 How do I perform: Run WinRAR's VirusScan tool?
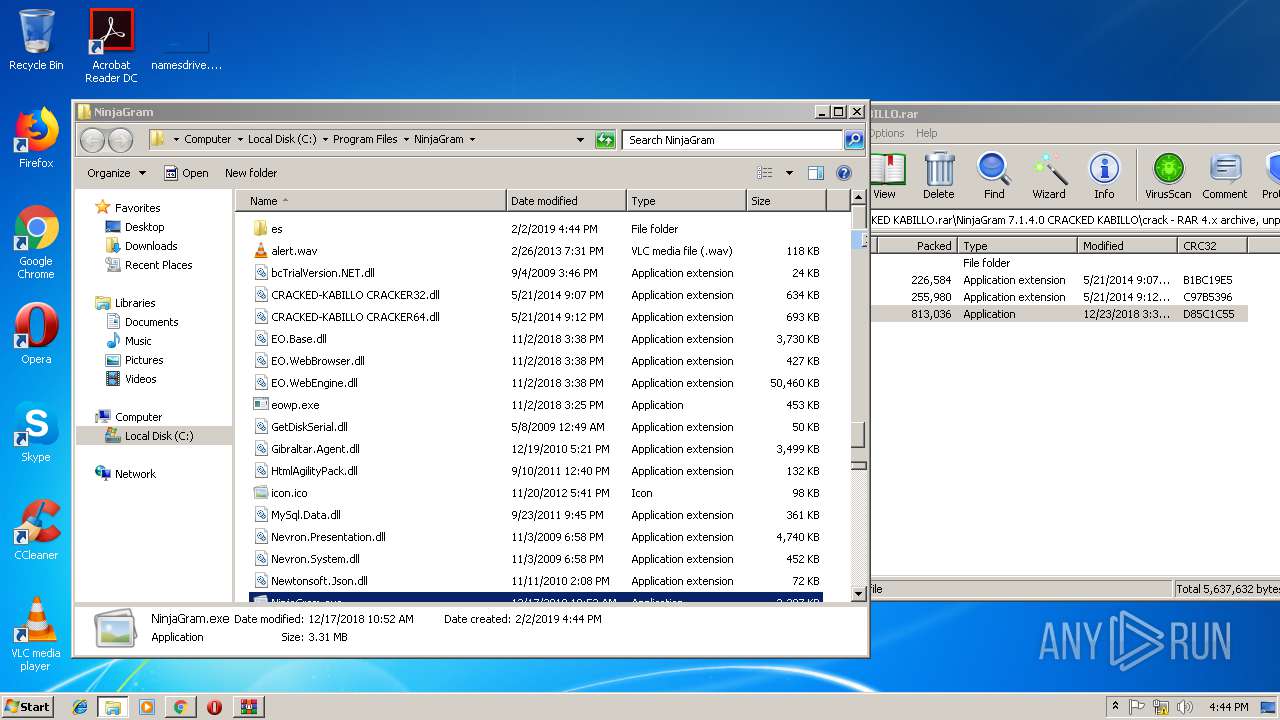[1168, 176]
